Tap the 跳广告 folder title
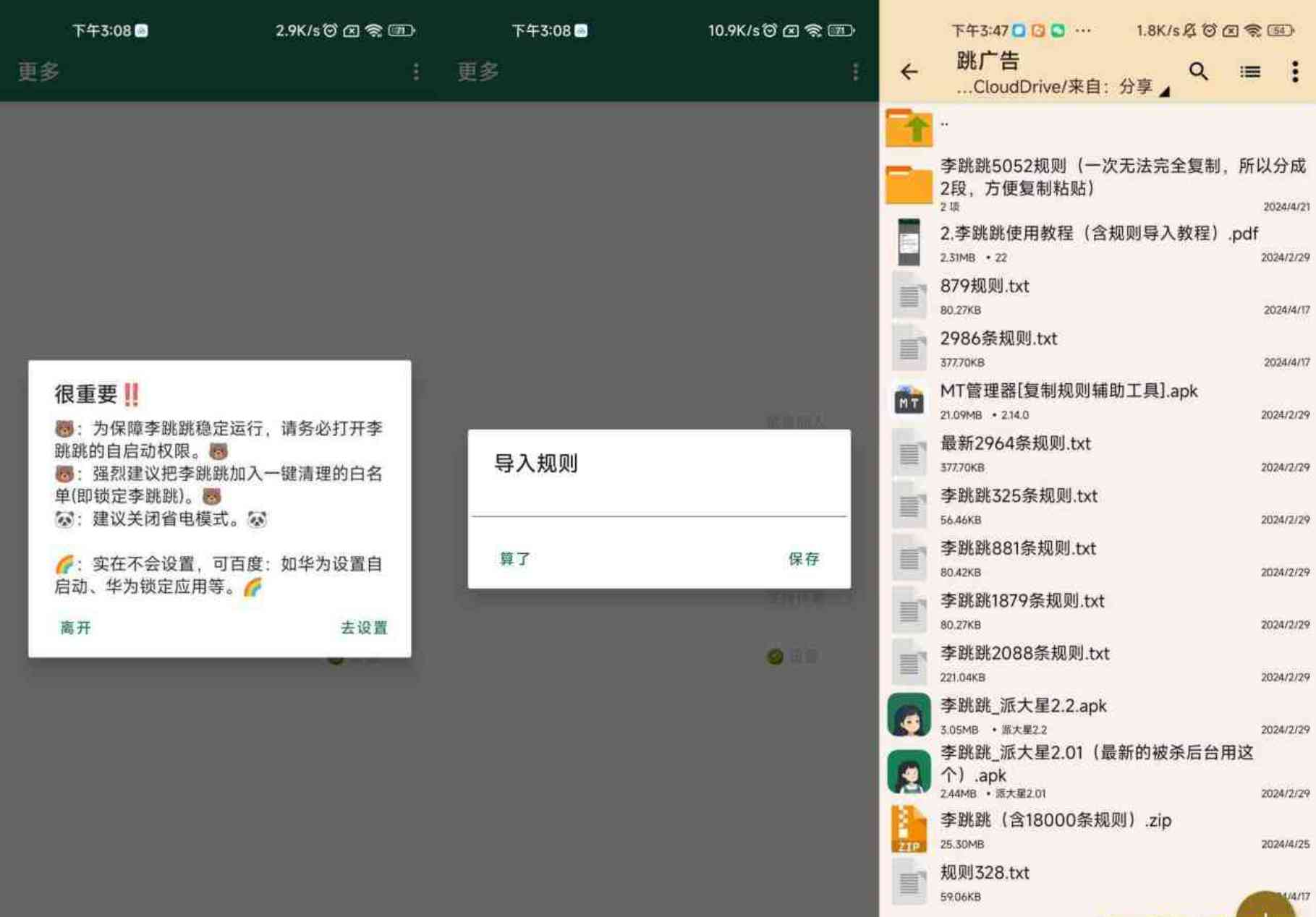The width and height of the screenshot is (1316, 917). [988, 61]
